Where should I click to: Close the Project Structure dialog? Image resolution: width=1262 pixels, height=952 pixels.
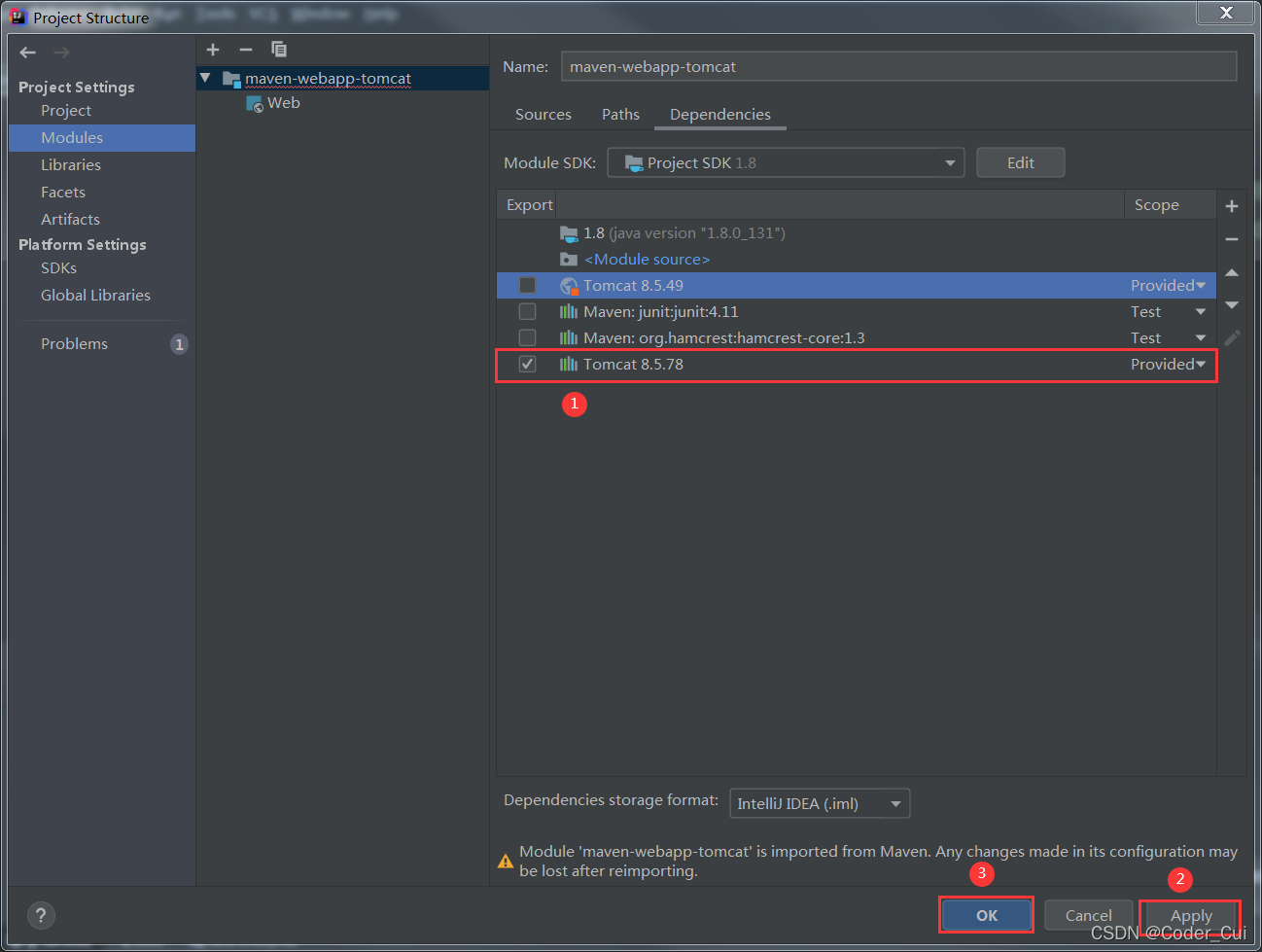click(1226, 13)
